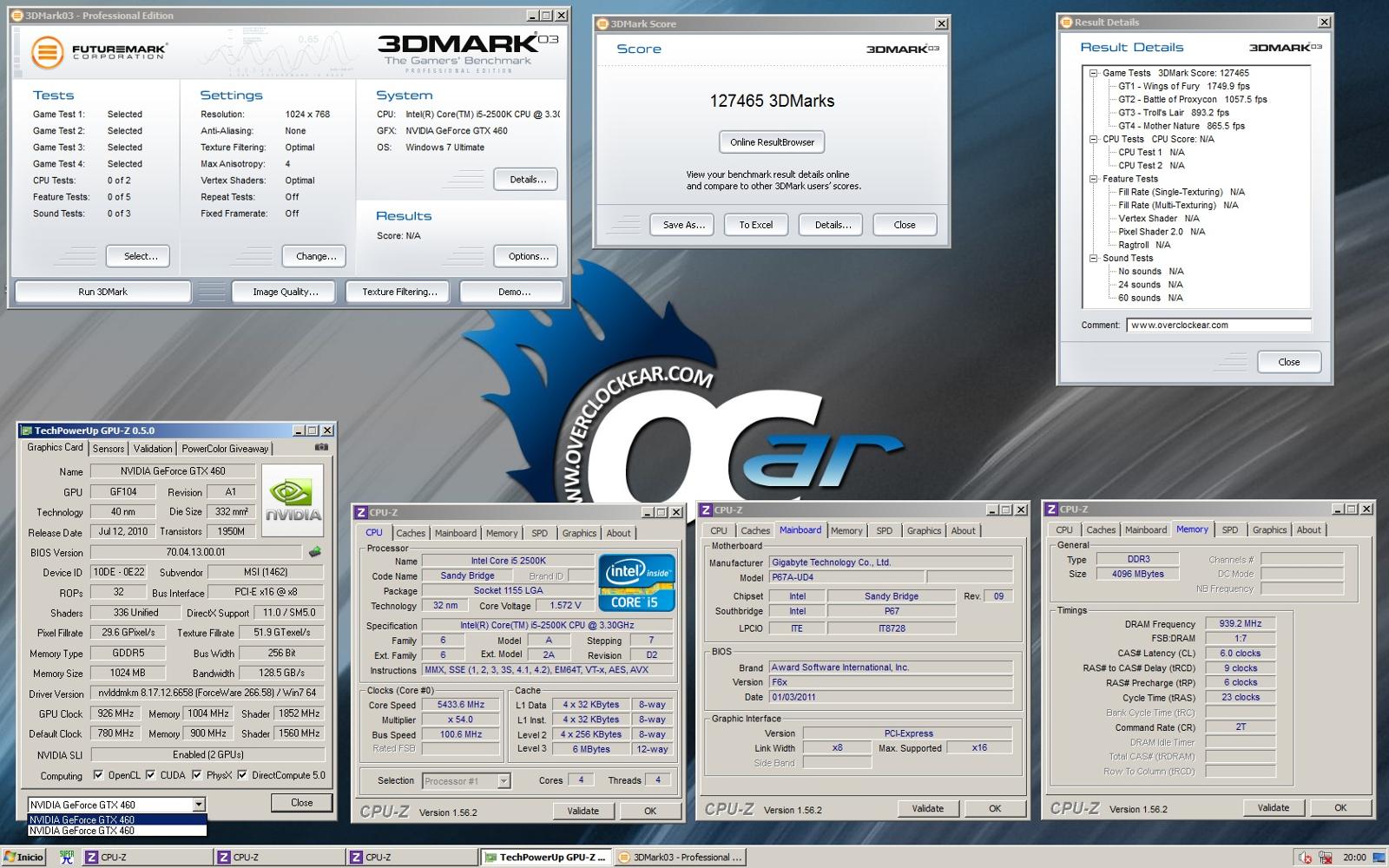Open the first CPU-Z taskbar entry
Screen dimensions: 1389x868
point(148,857)
